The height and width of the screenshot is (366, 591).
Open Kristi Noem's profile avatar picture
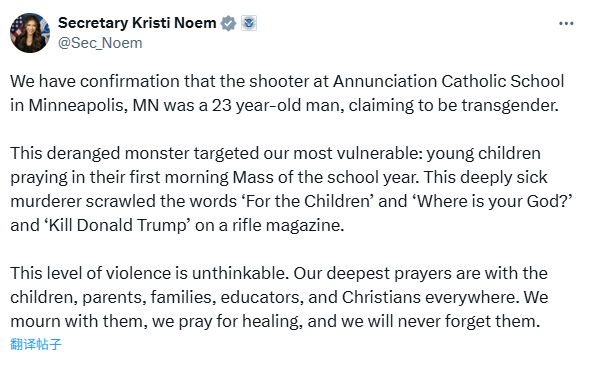click(30, 33)
